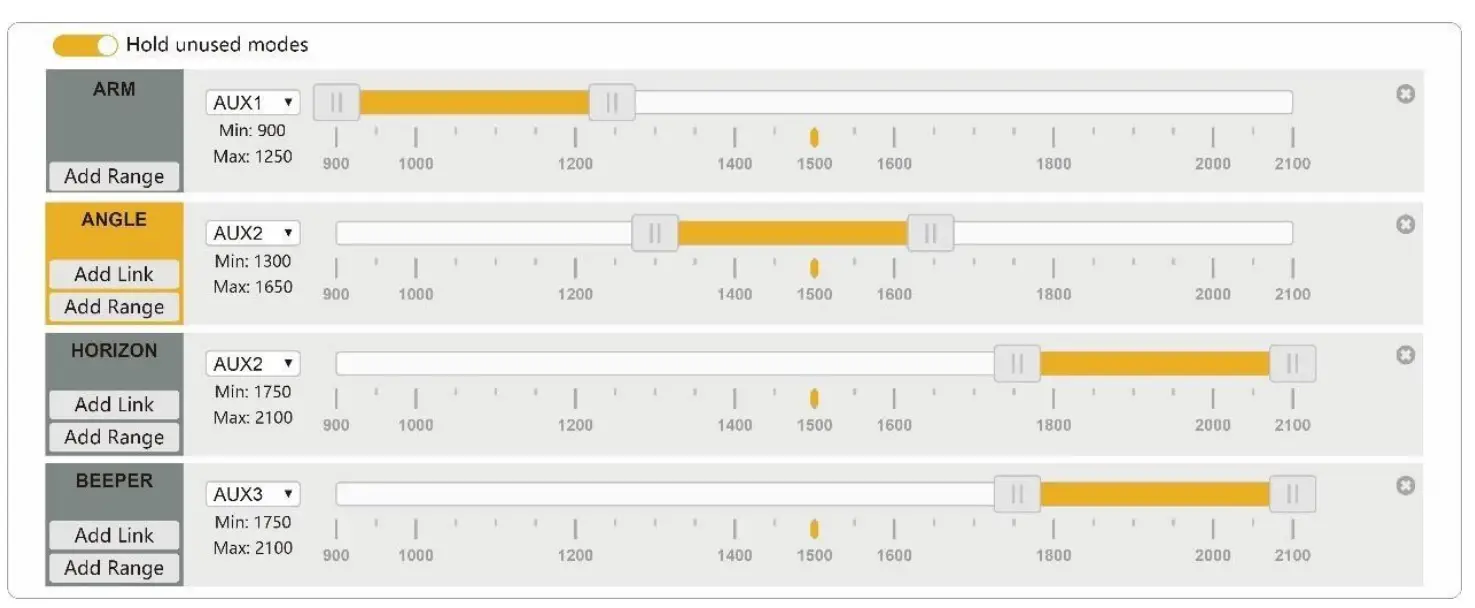Screen dimensions: 1475x608
Task: Toggle the Hold unused modes switch
Action: 85,45
